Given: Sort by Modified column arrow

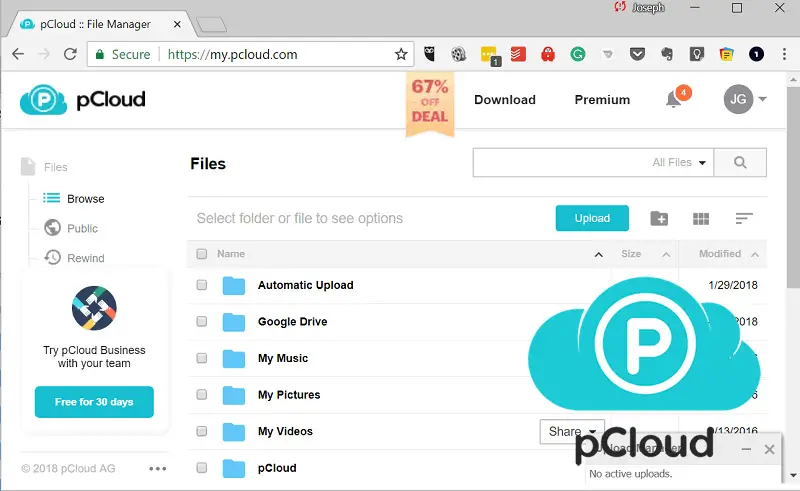Looking at the screenshot, I should [x=755, y=254].
